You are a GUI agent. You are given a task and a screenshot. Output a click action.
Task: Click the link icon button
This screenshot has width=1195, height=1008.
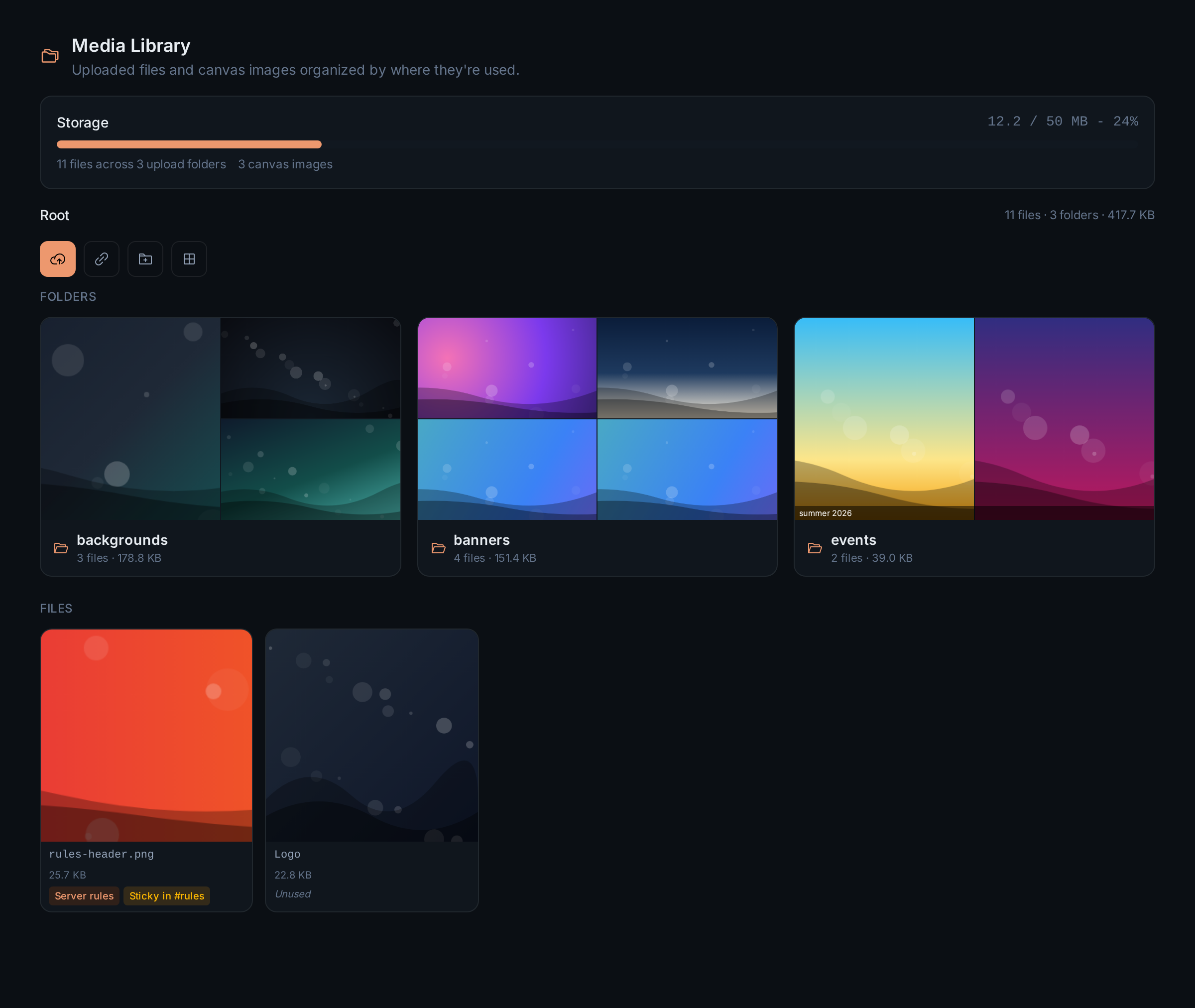102,259
